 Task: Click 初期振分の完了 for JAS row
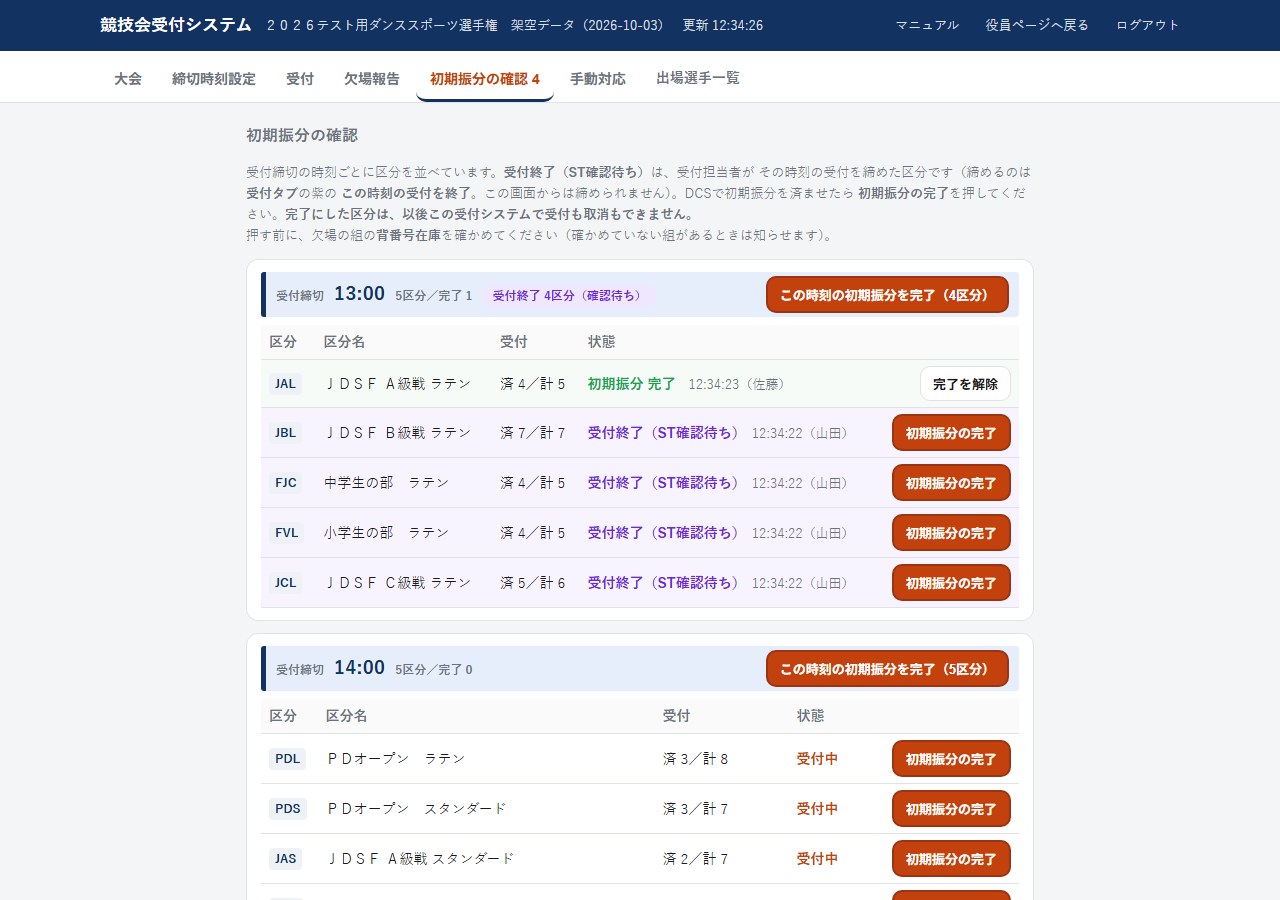pos(951,859)
